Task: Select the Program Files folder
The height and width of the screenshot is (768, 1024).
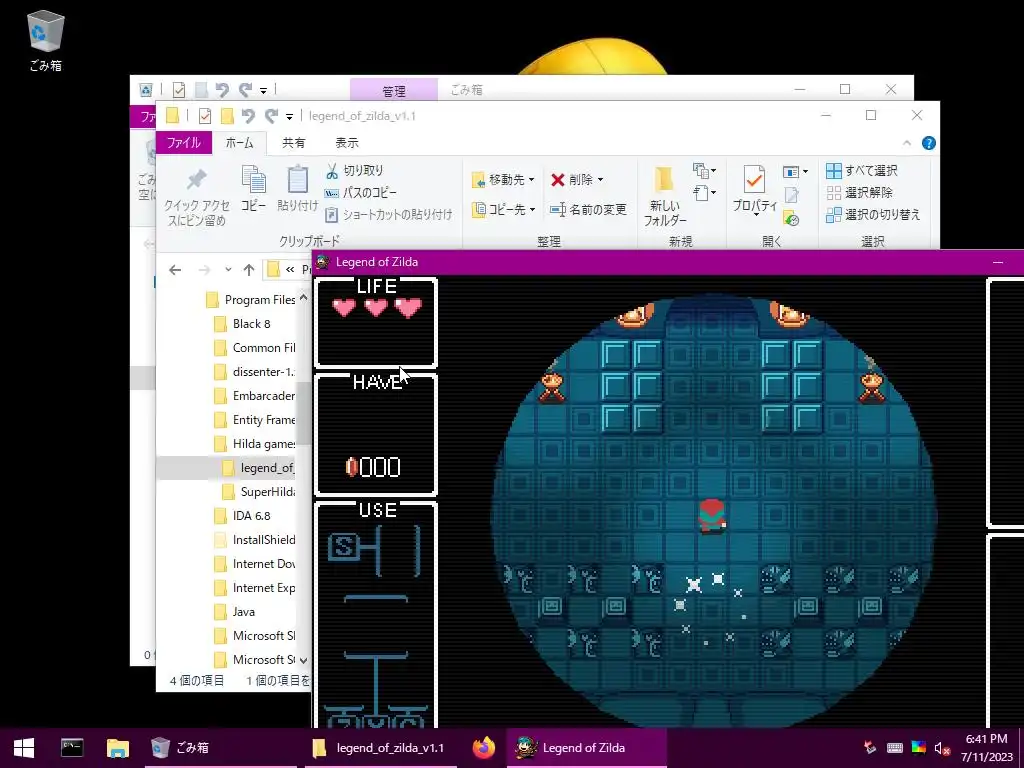Action: pos(251,300)
